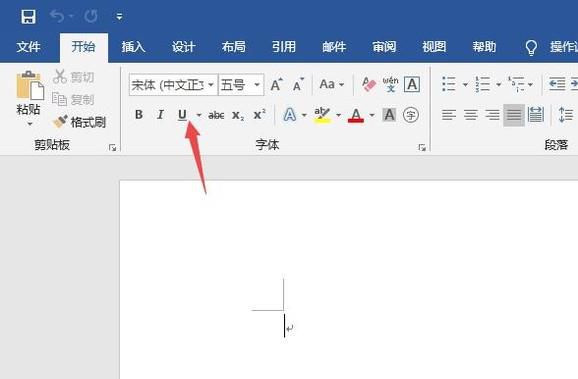Open the 设计 ribbon tab
This screenshot has height=379, width=578.
183,47
